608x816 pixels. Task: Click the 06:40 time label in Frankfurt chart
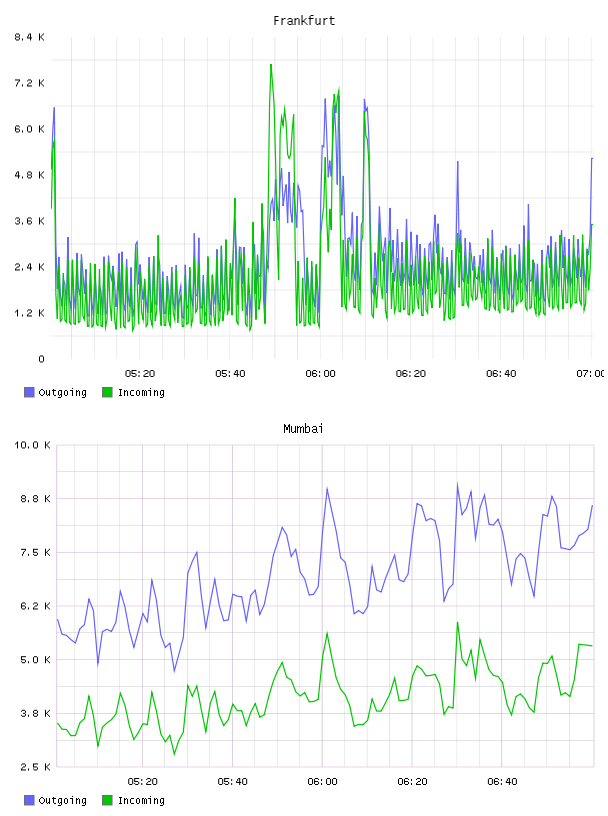pyautogui.click(x=501, y=374)
